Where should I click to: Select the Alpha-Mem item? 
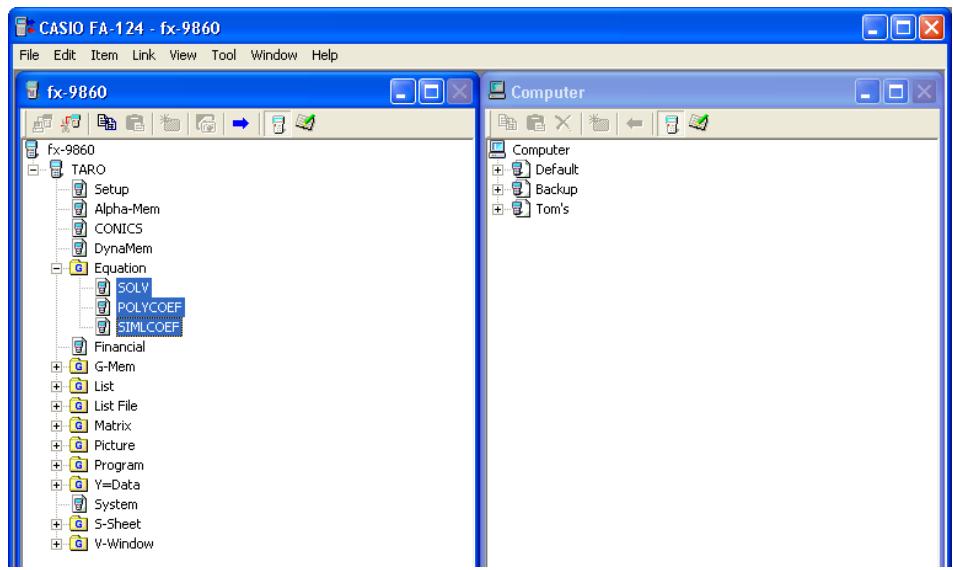[127, 209]
